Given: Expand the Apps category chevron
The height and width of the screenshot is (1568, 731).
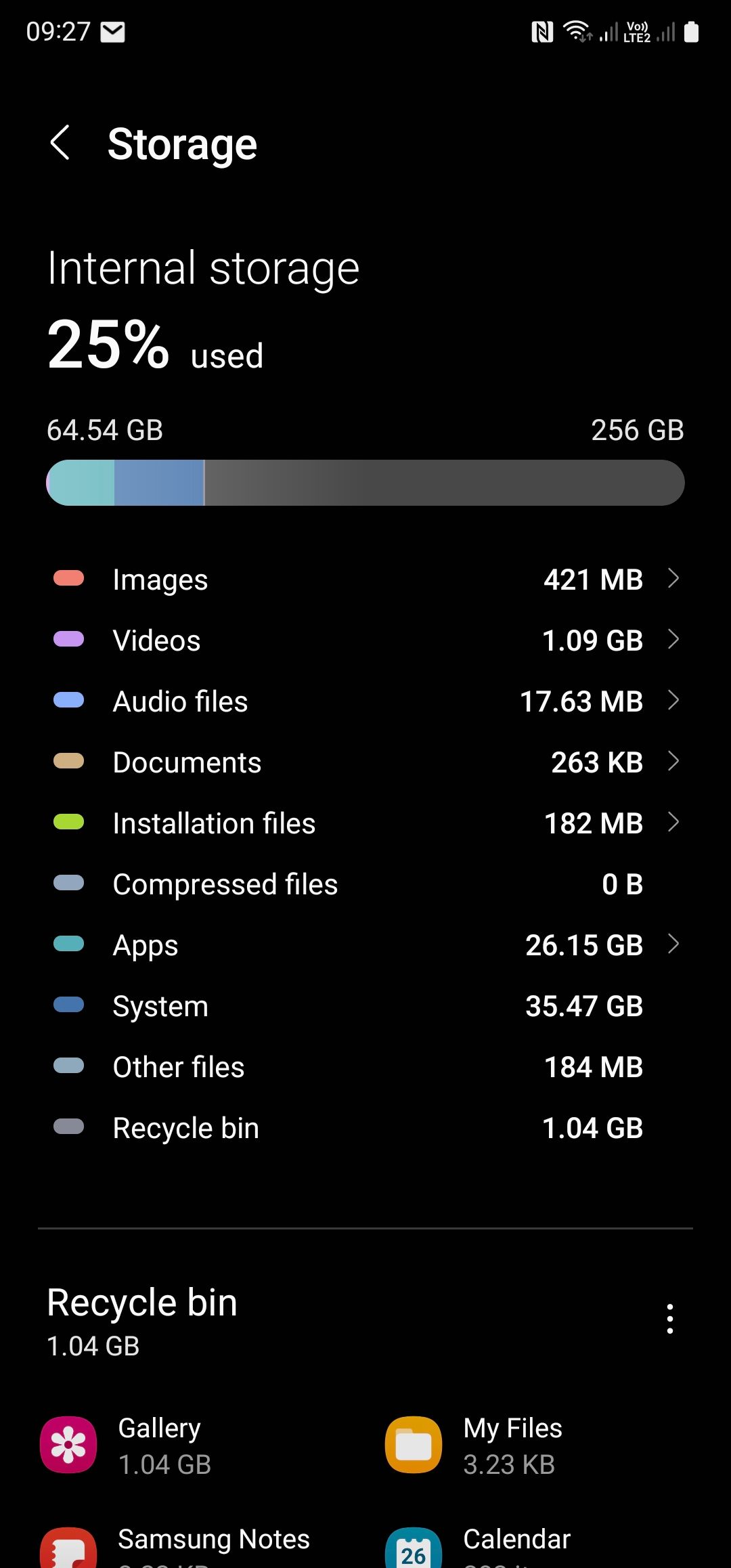Looking at the screenshot, I should [x=673, y=944].
